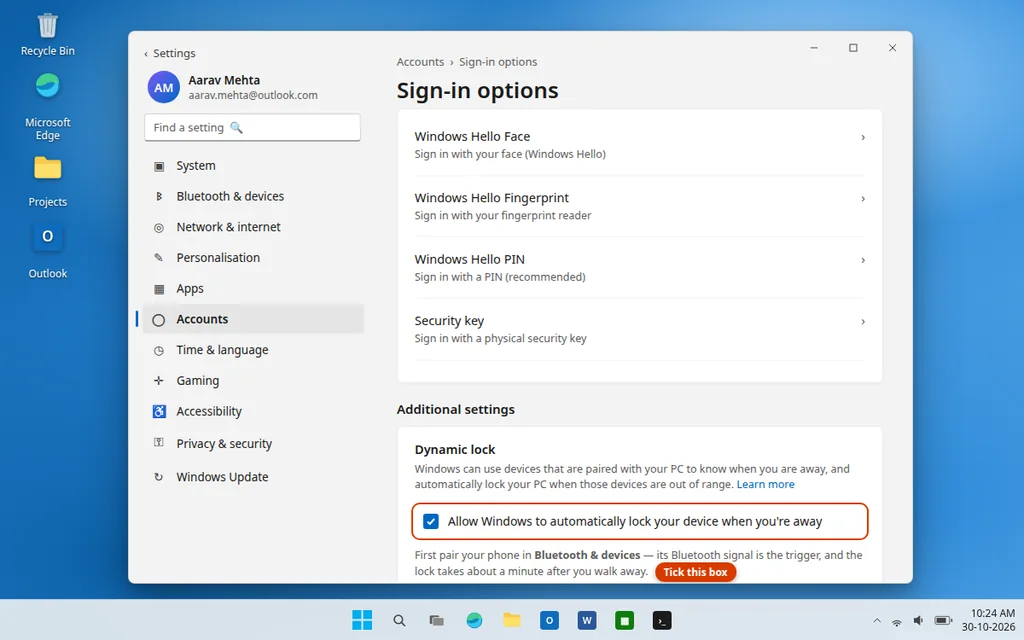Open the Recycle Bin desktop icon
1024x640 pixels.
click(x=48, y=35)
